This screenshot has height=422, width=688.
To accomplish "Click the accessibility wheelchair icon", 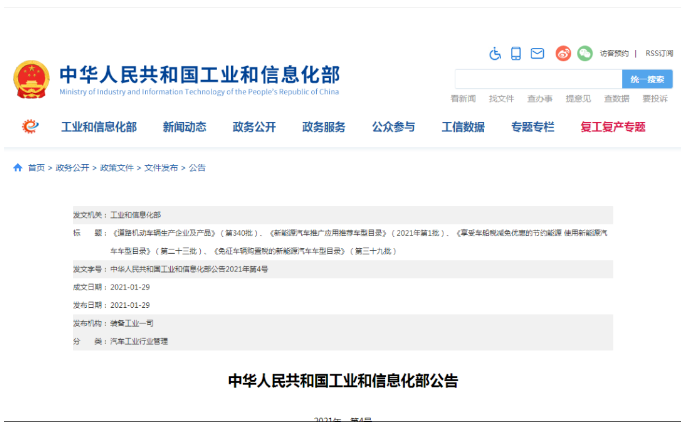I will (494, 53).
